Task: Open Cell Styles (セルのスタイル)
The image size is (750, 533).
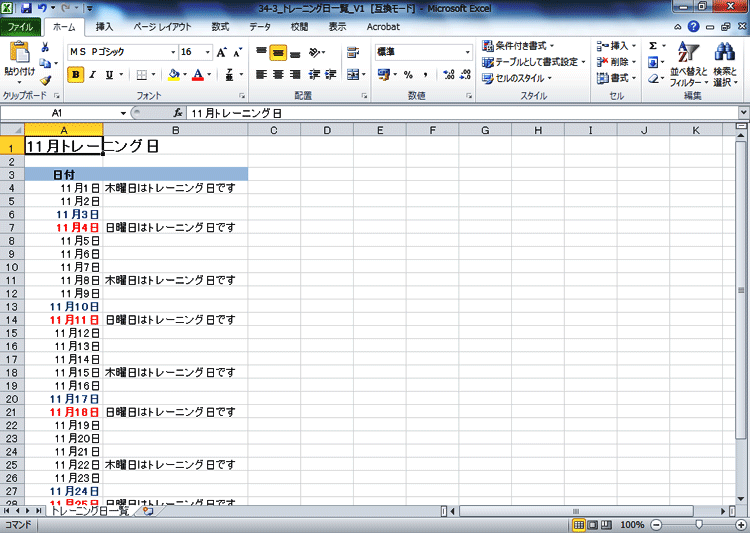Action: coord(517,78)
